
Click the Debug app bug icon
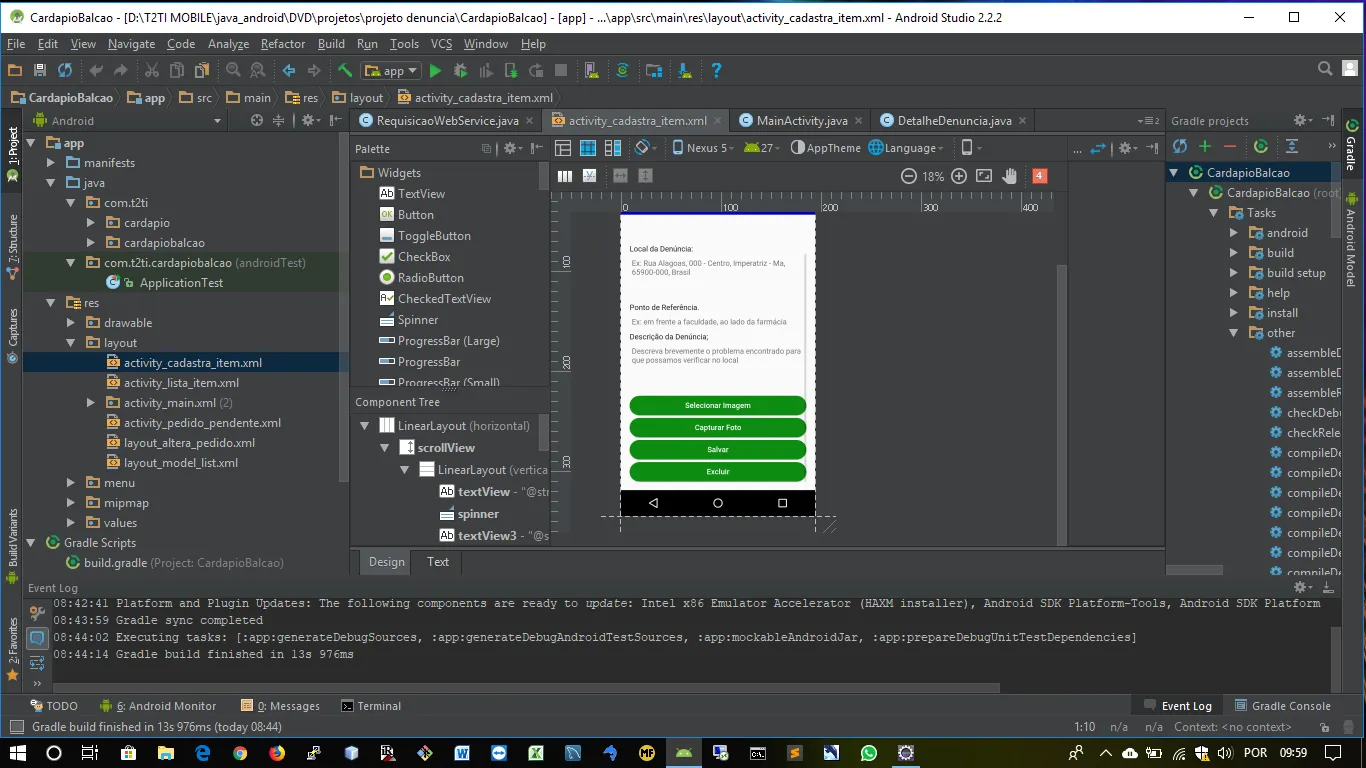point(460,71)
